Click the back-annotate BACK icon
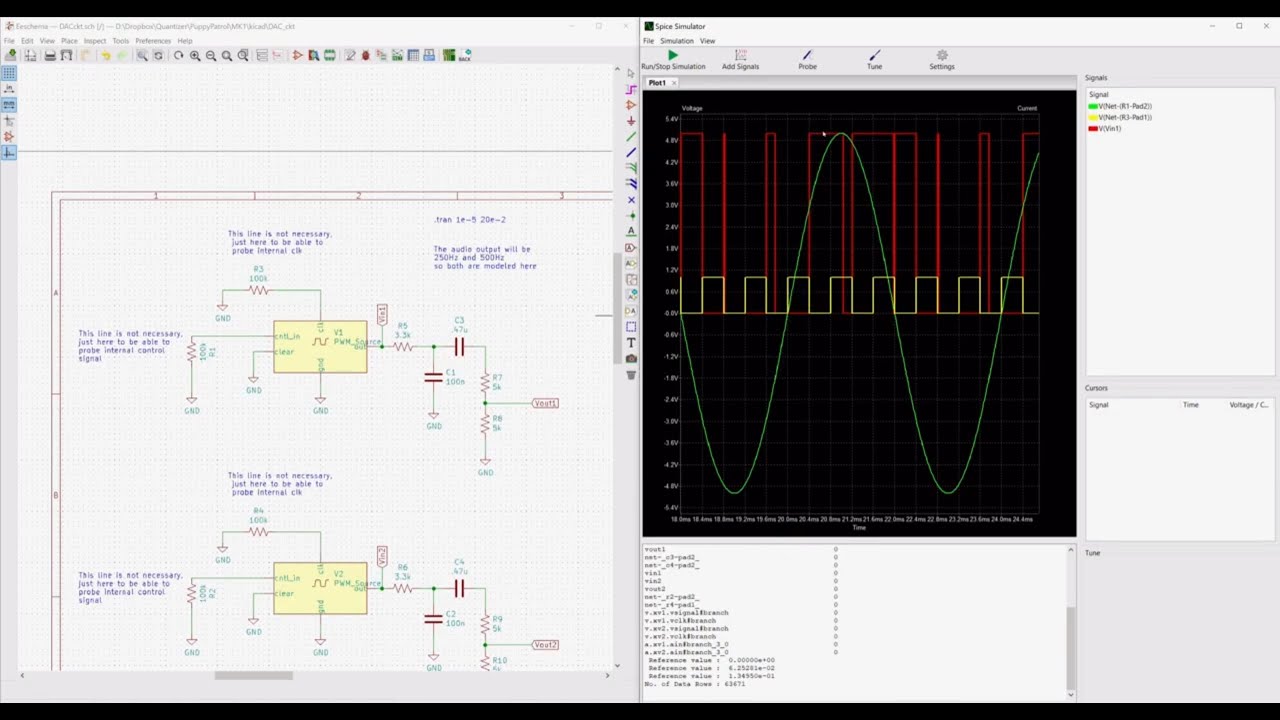 (x=465, y=55)
